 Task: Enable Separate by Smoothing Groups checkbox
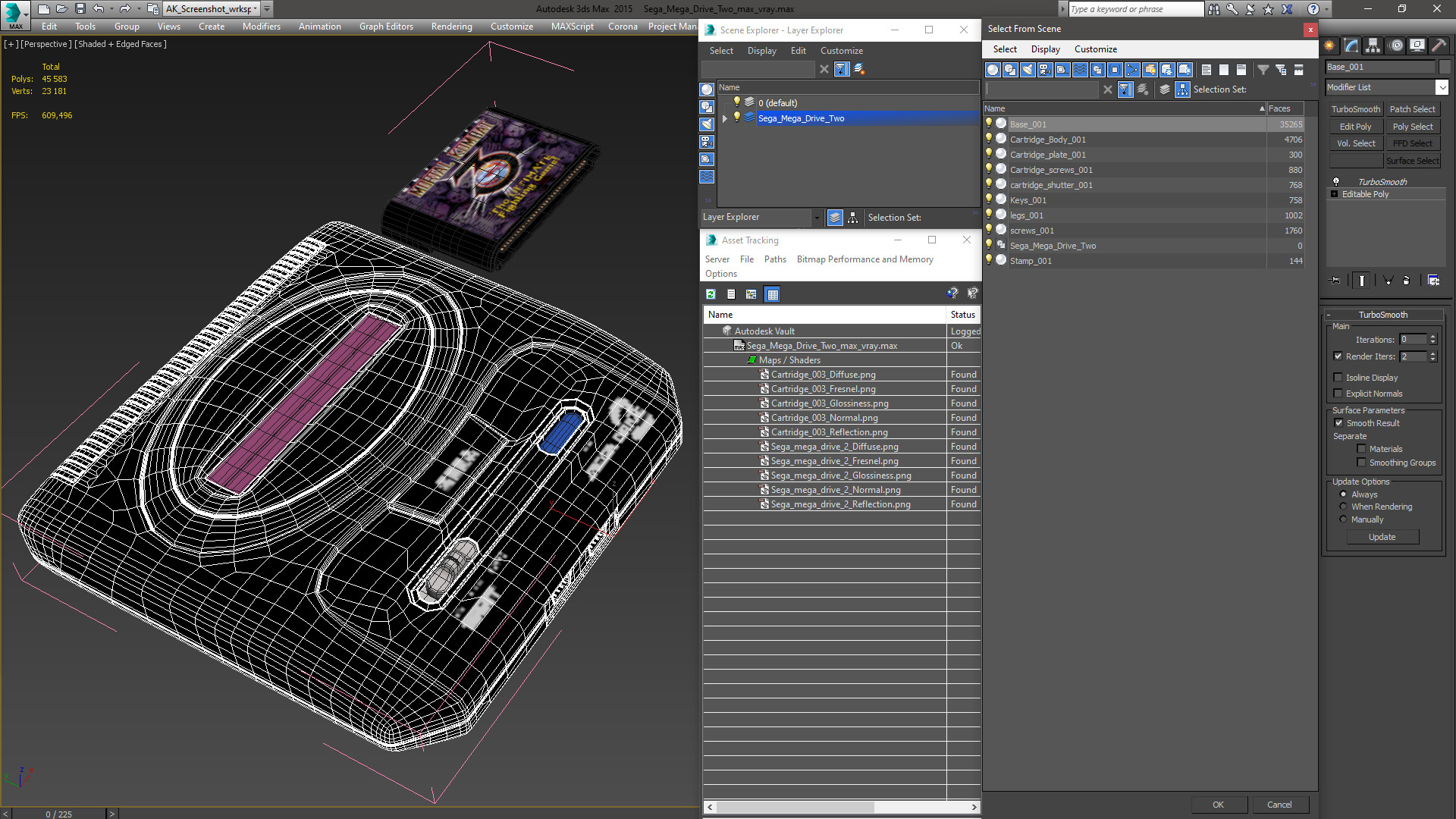[x=1361, y=463]
